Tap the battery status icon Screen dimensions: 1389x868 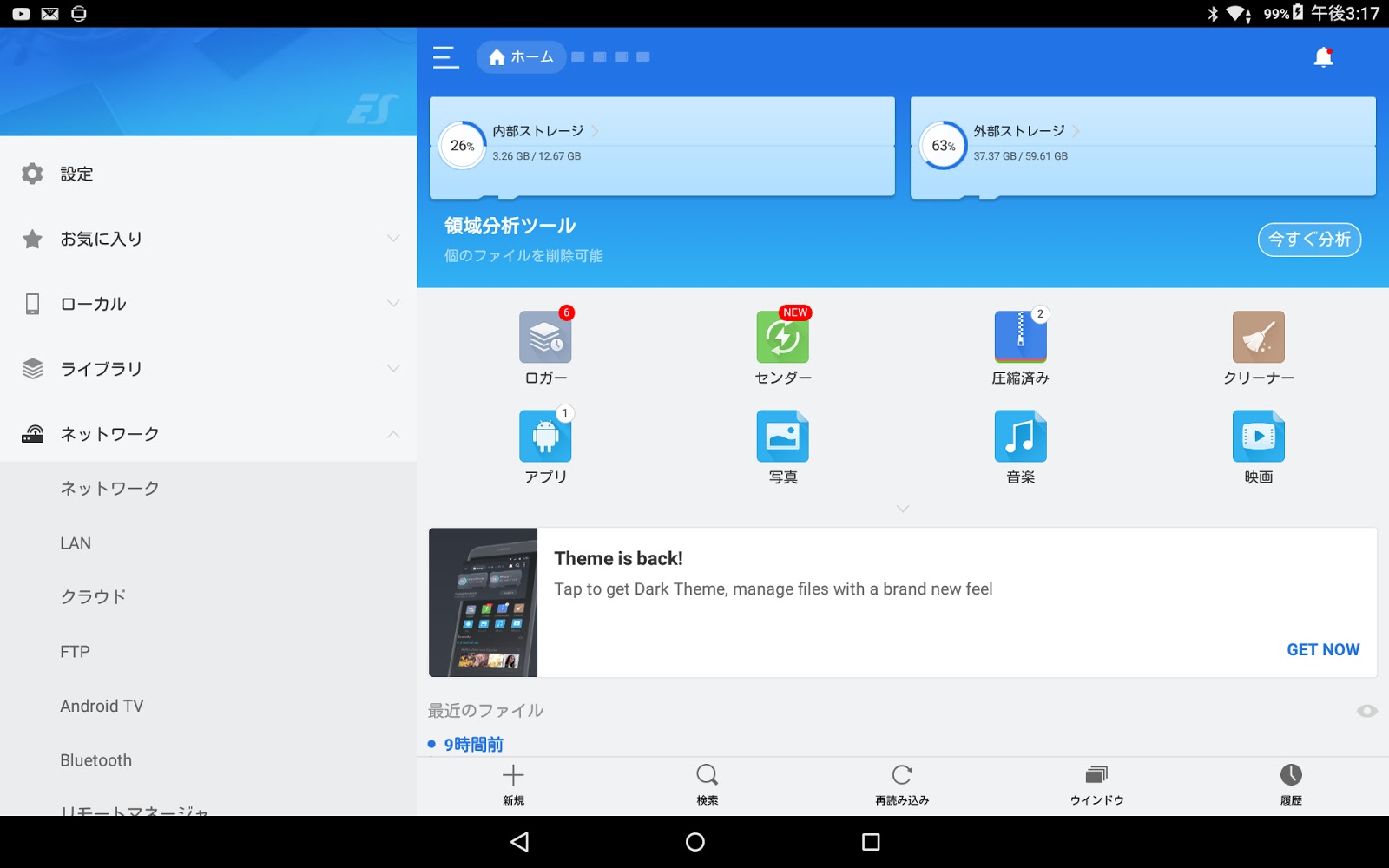coord(1297,13)
